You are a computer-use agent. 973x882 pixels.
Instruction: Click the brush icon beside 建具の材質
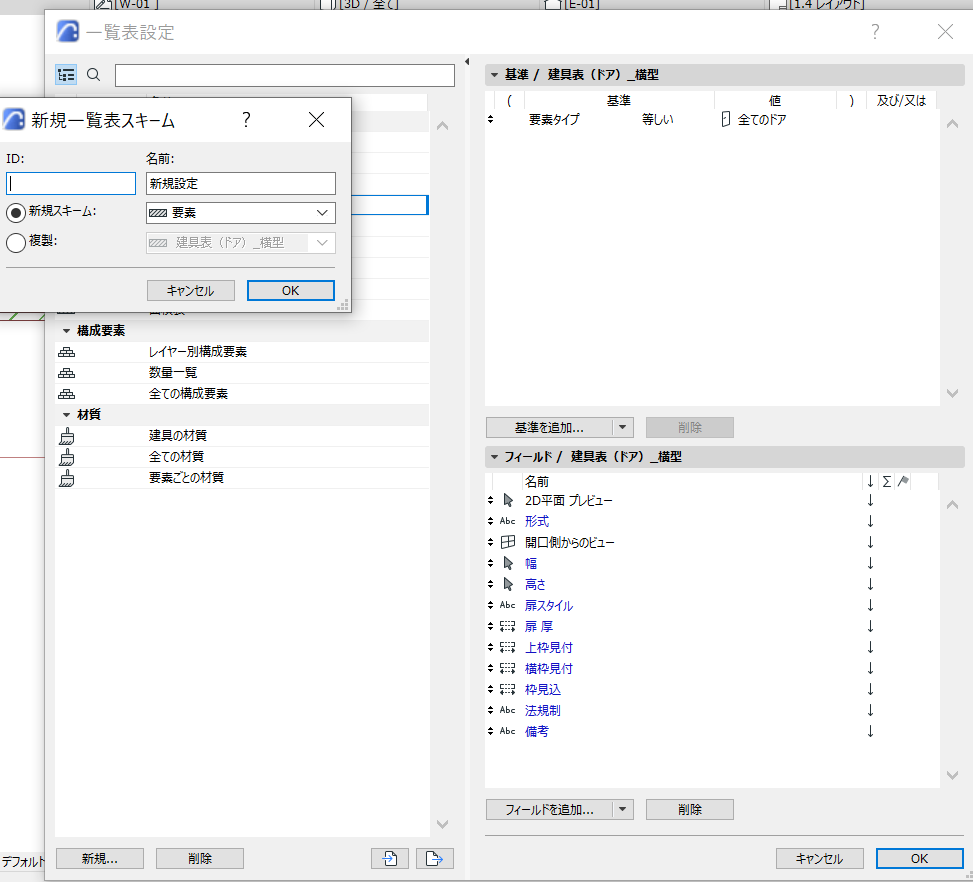pyautogui.click(x=66, y=436)
